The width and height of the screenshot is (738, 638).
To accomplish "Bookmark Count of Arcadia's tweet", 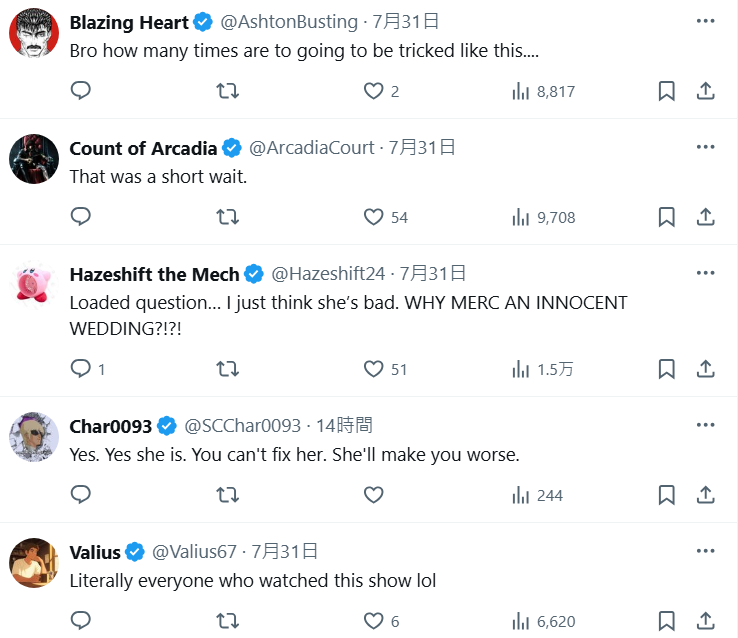I will click(666, 217).
